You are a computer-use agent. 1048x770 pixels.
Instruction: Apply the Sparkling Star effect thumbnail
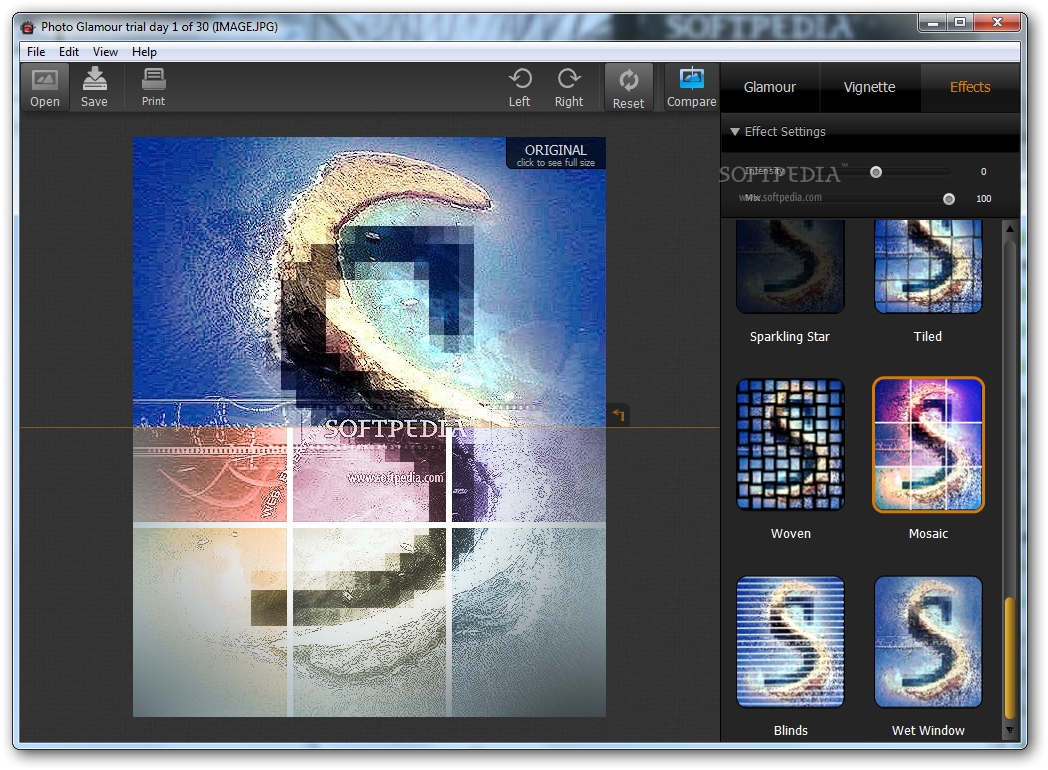[x=790, y=267]
